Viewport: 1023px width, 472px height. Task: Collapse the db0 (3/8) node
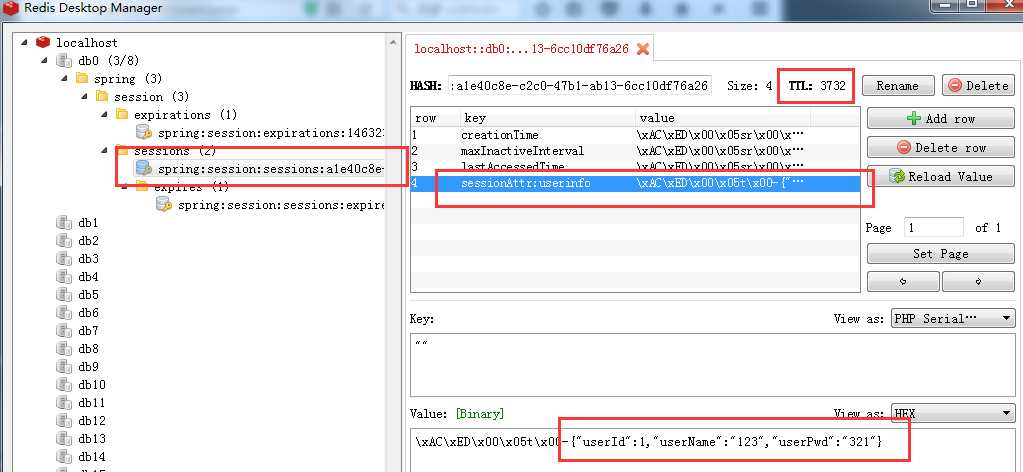click(44, 61)
